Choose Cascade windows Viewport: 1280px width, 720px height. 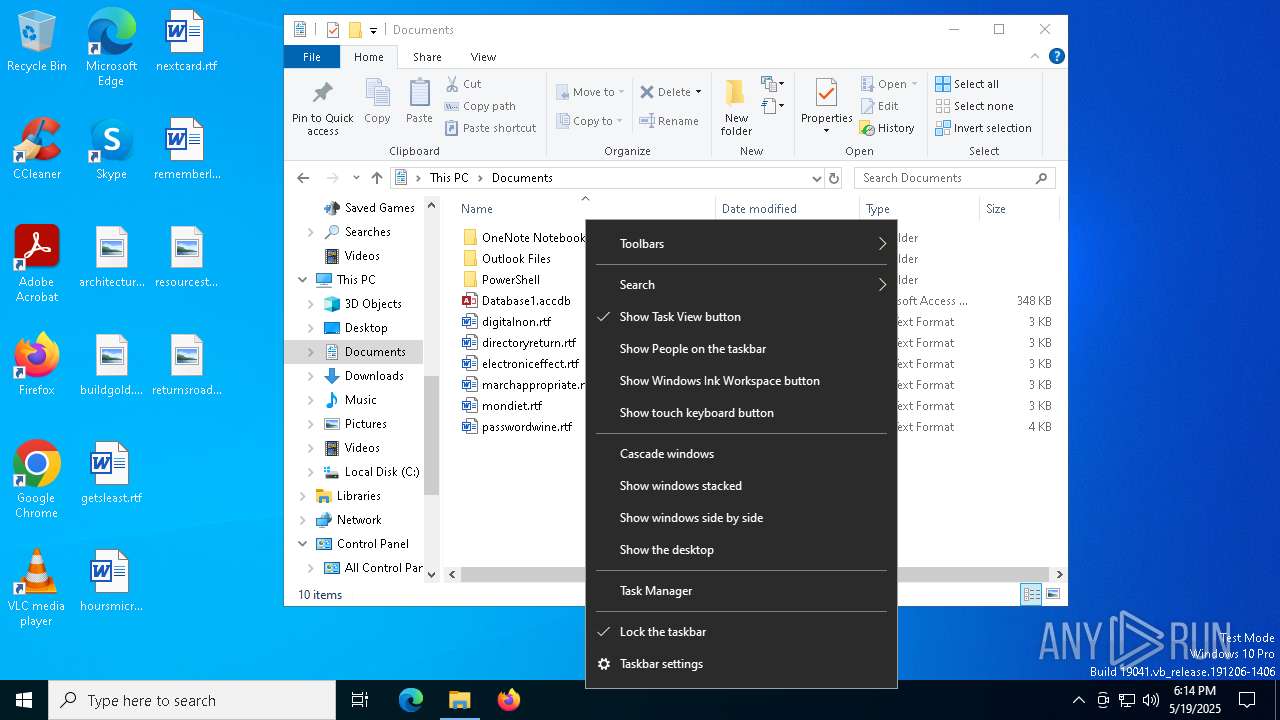click(x=741, y=454)
